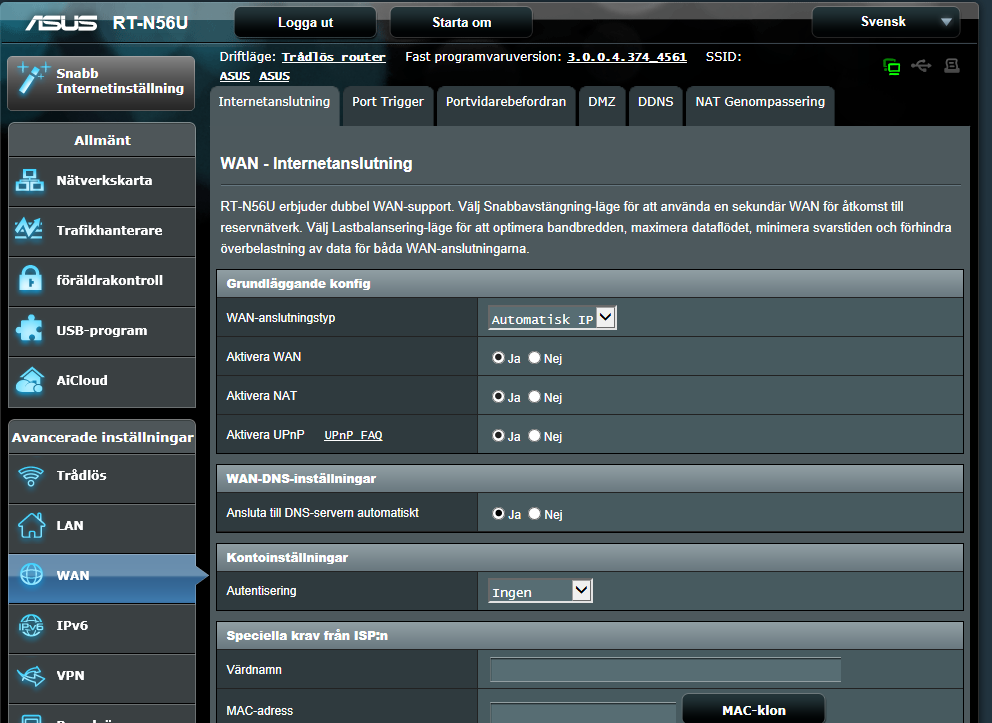Click the Trådlös wifi icon
The height and width of the screenshot is (723, 992).
pos(30,476)
